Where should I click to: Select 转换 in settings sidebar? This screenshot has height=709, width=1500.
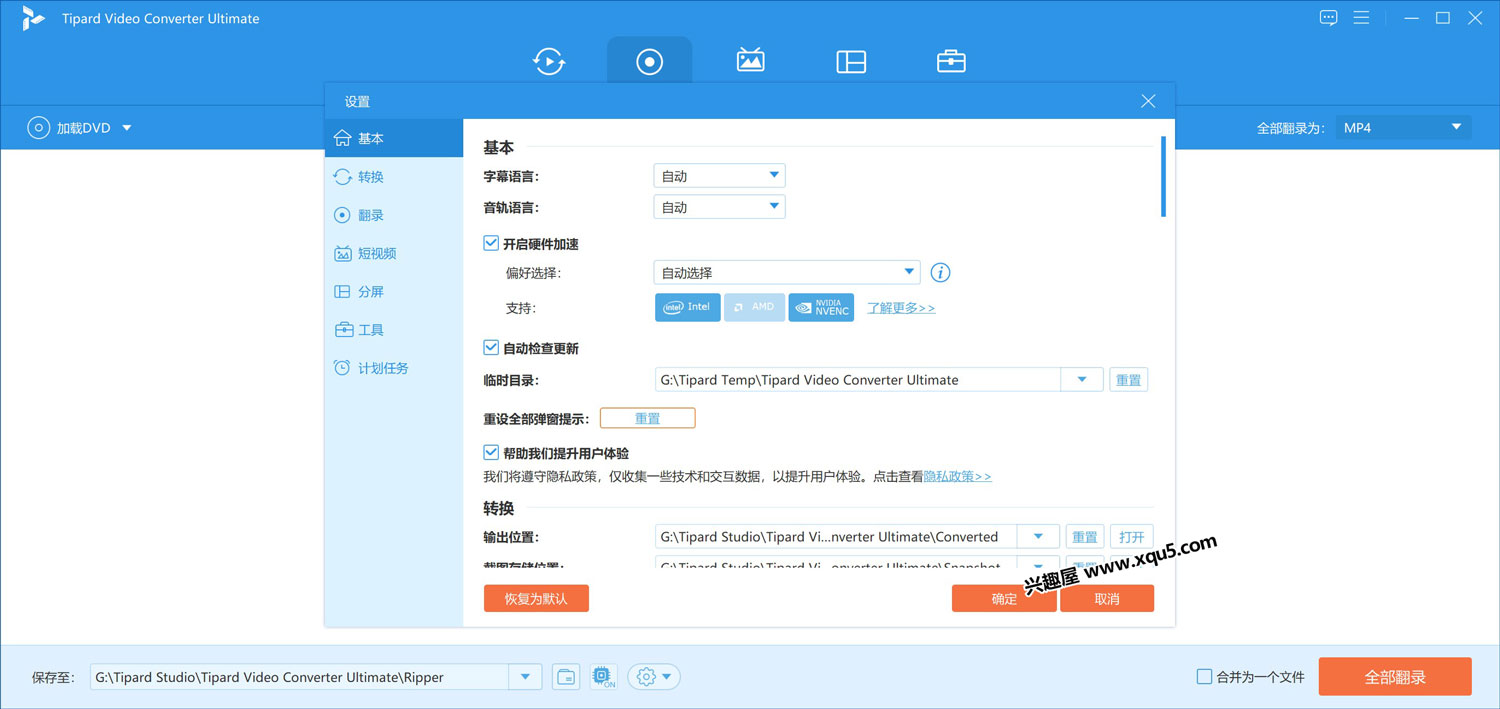[x=394, y=177]
